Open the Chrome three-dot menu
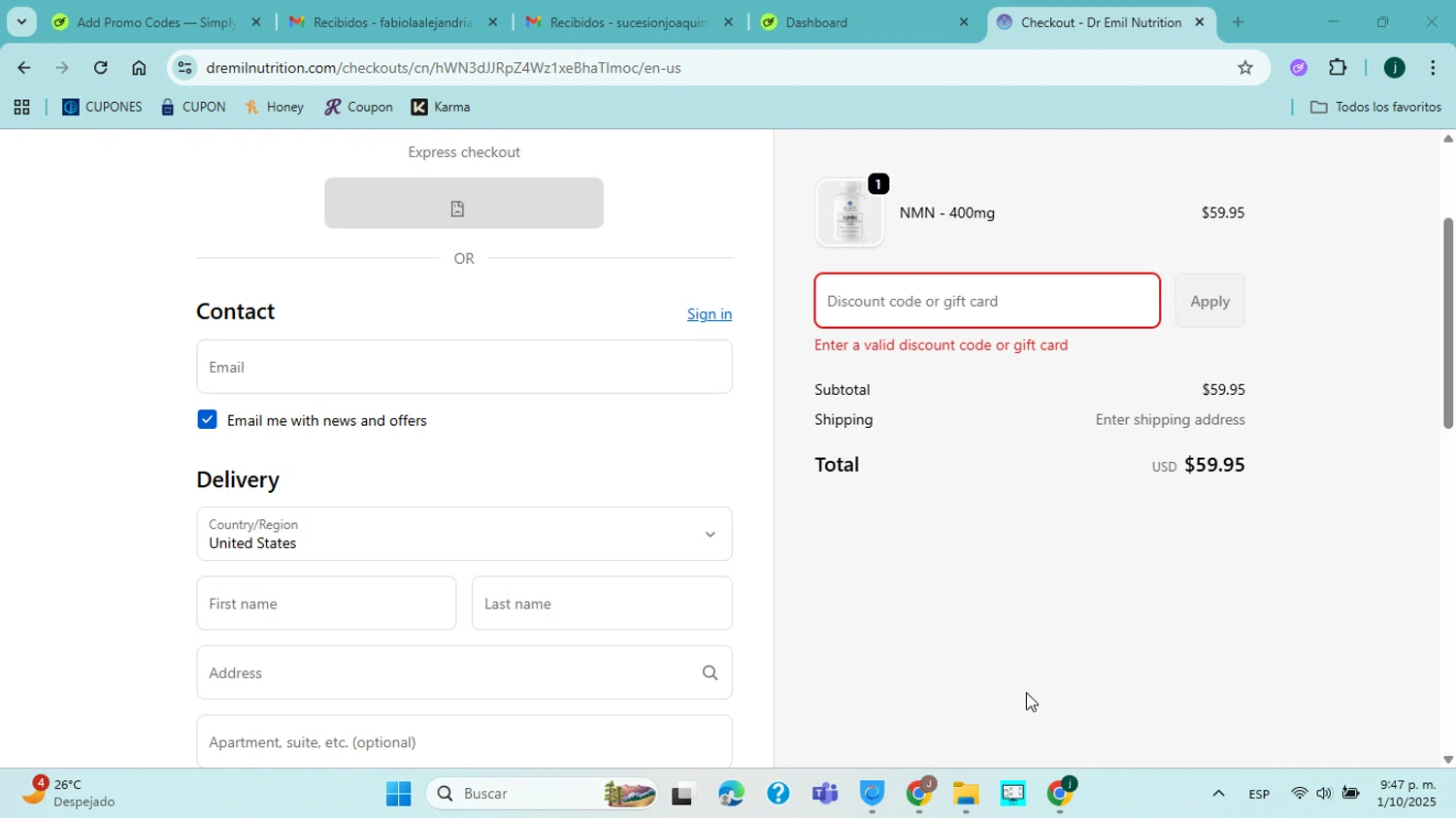This screenshot has height=818, width=1456. 1433,68
